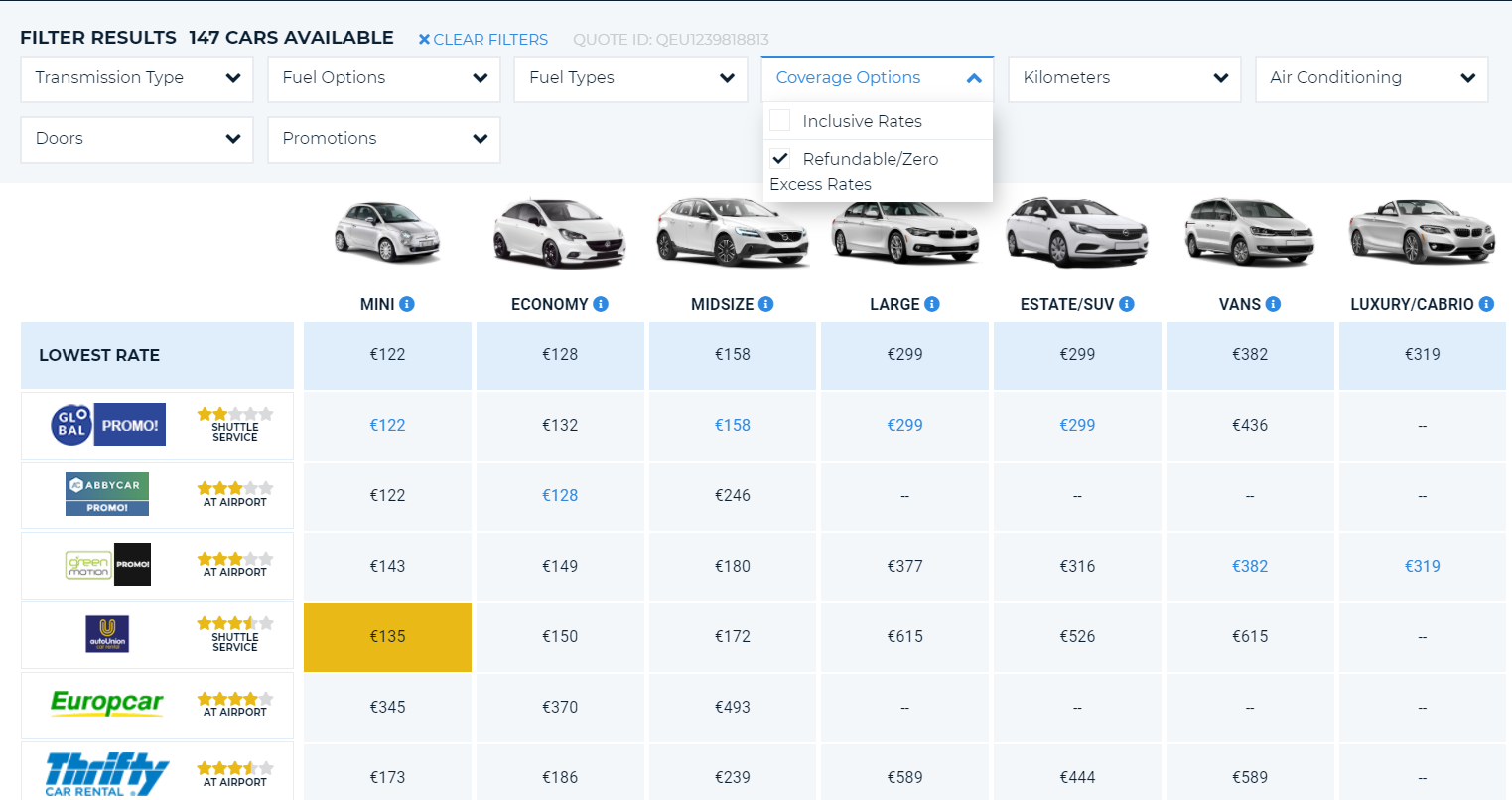1512x800 pixels.
Task: Open the Fuel Options dropdown
Action: 384,78
